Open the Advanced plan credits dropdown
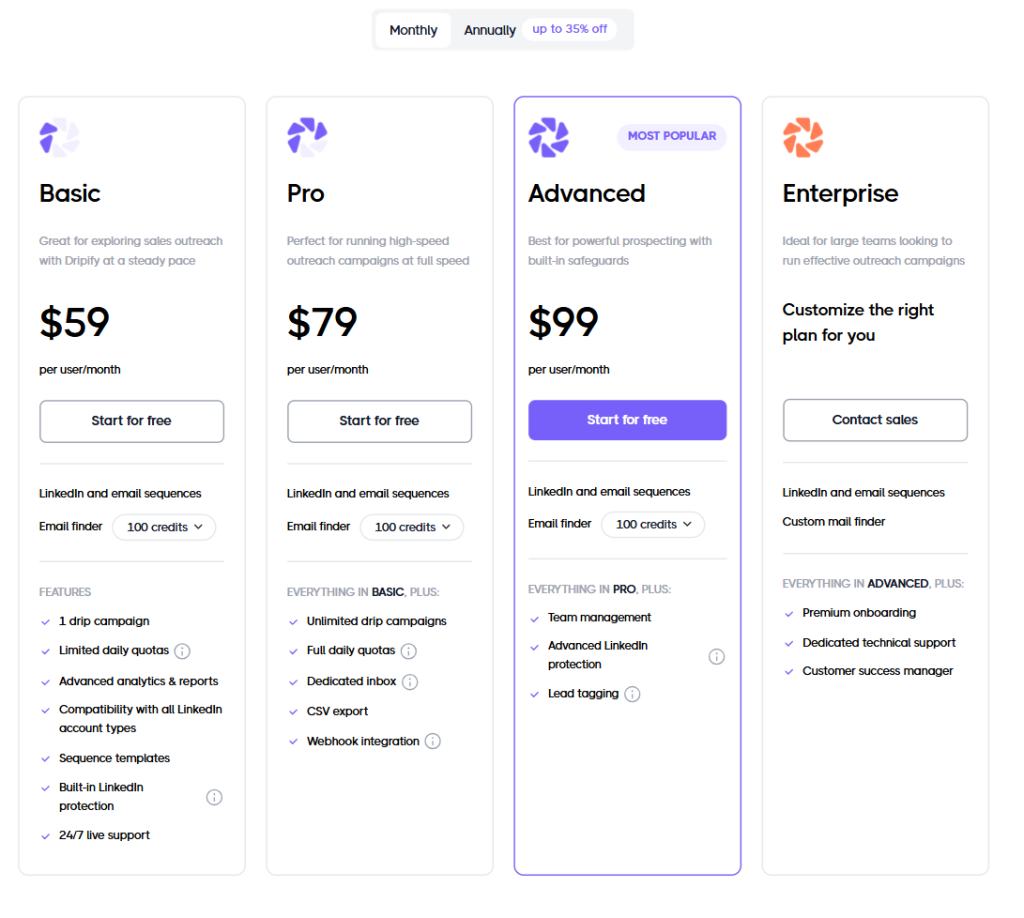This screenshot has width=1024, height=918. (x=653, y=524)
